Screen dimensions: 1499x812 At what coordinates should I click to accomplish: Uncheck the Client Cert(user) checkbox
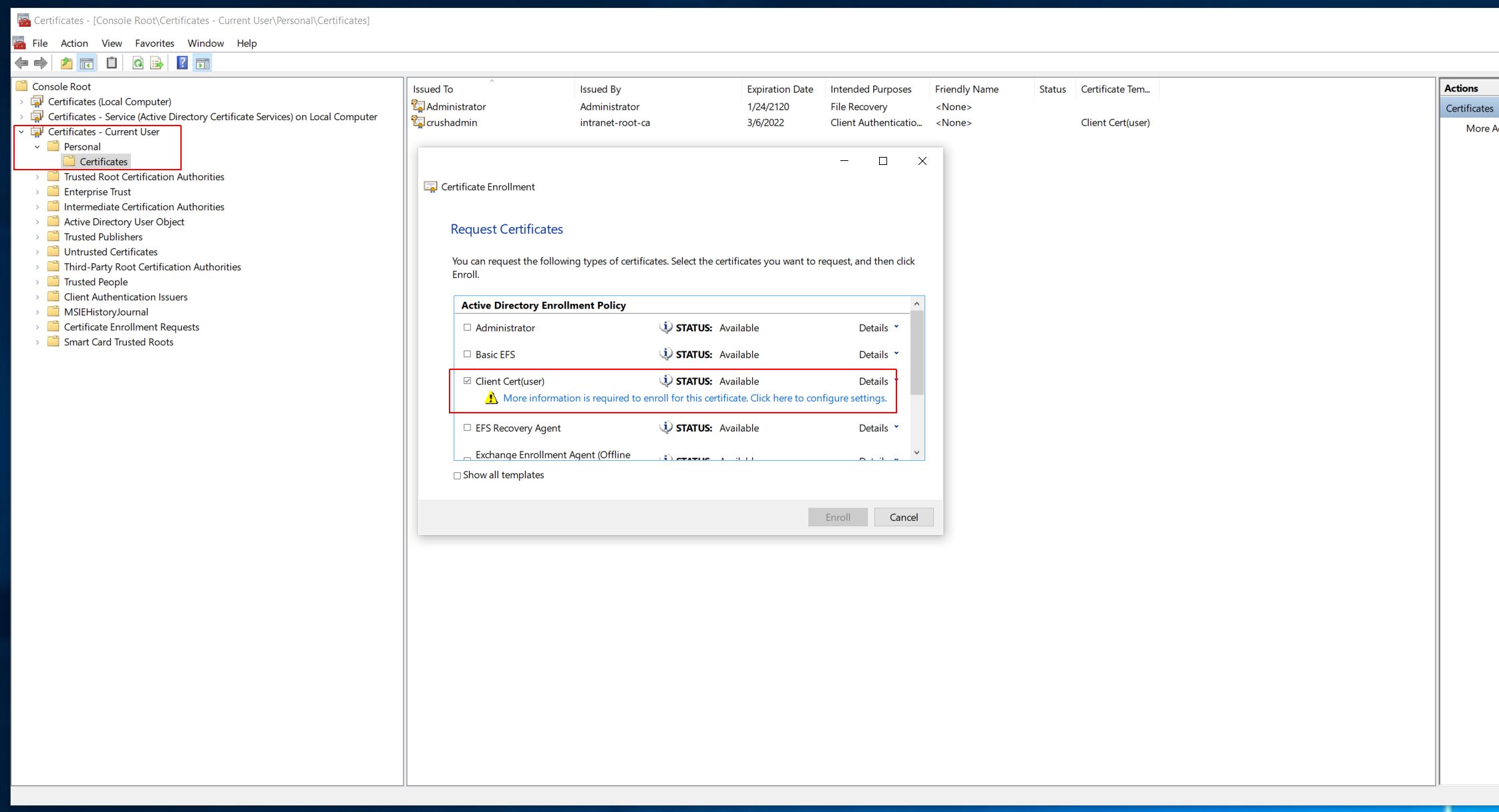pyautogui.click(x=467, y=381)
